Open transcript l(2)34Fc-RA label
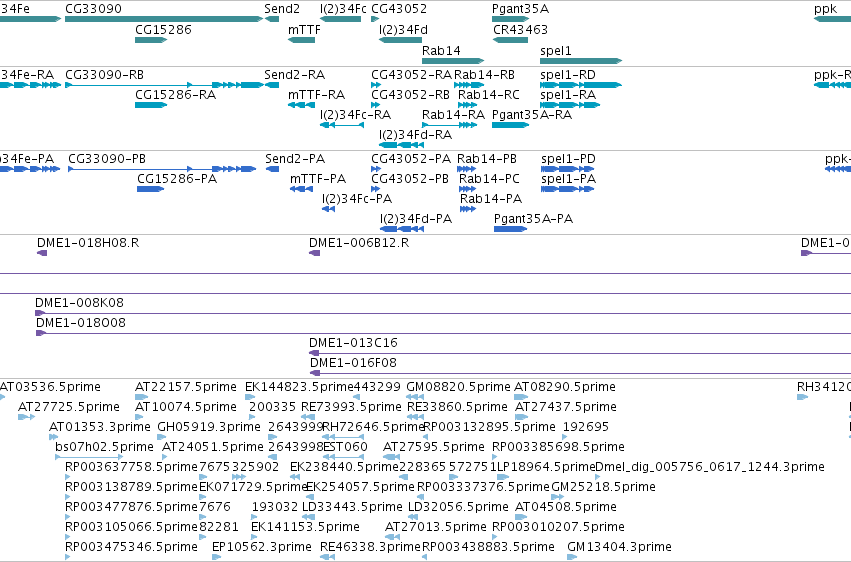 [355, 114]
